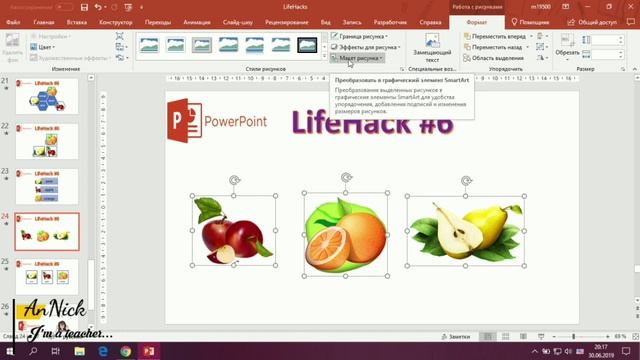The image size is (640, 360).
Task: Toggle the Заметки notes pane
Action: [456, 337]
